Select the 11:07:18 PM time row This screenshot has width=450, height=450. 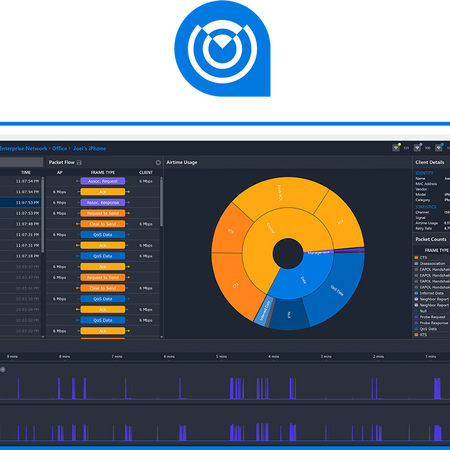(x=20, y=256)
